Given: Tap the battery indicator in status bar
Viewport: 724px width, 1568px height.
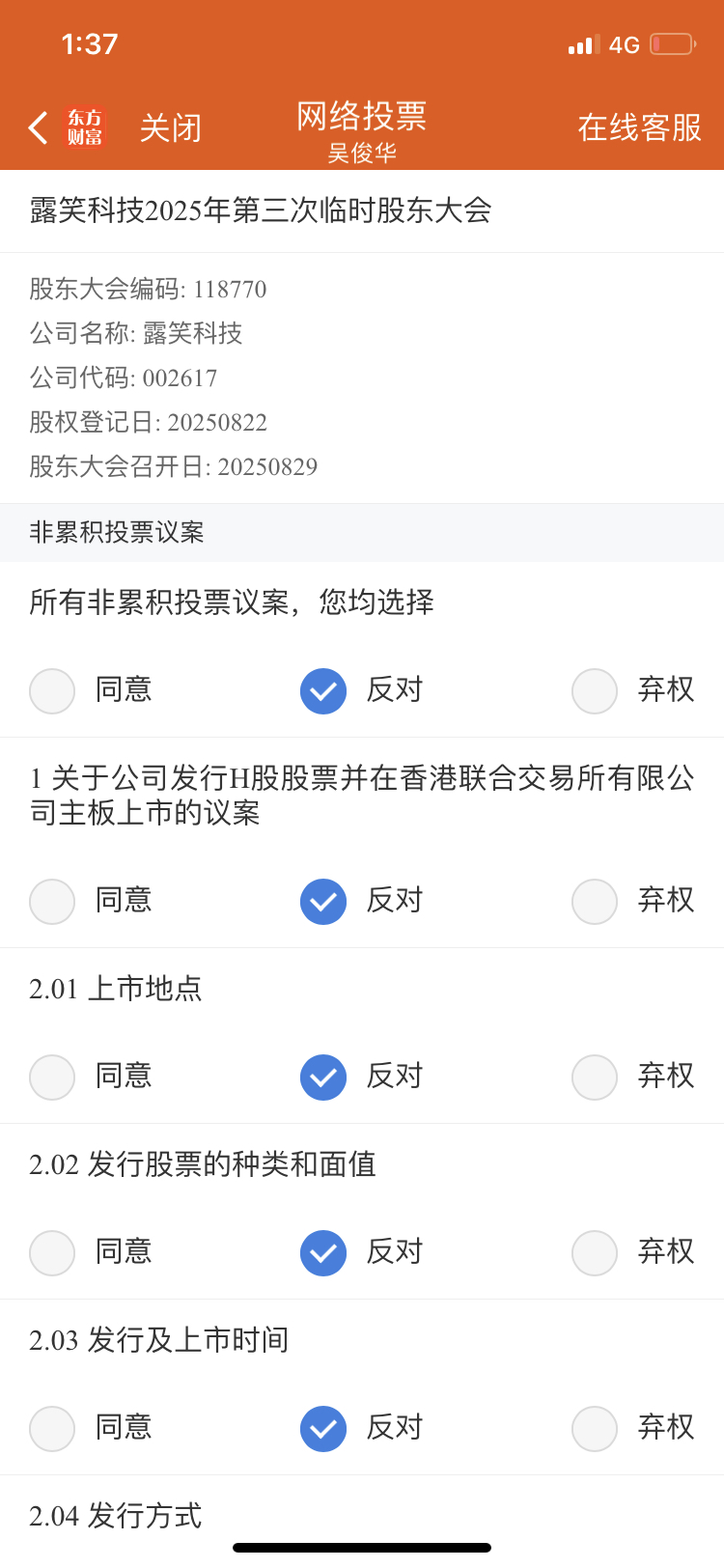Looking at the screenshot, I should pyautogui.click(x=673, y=44).
